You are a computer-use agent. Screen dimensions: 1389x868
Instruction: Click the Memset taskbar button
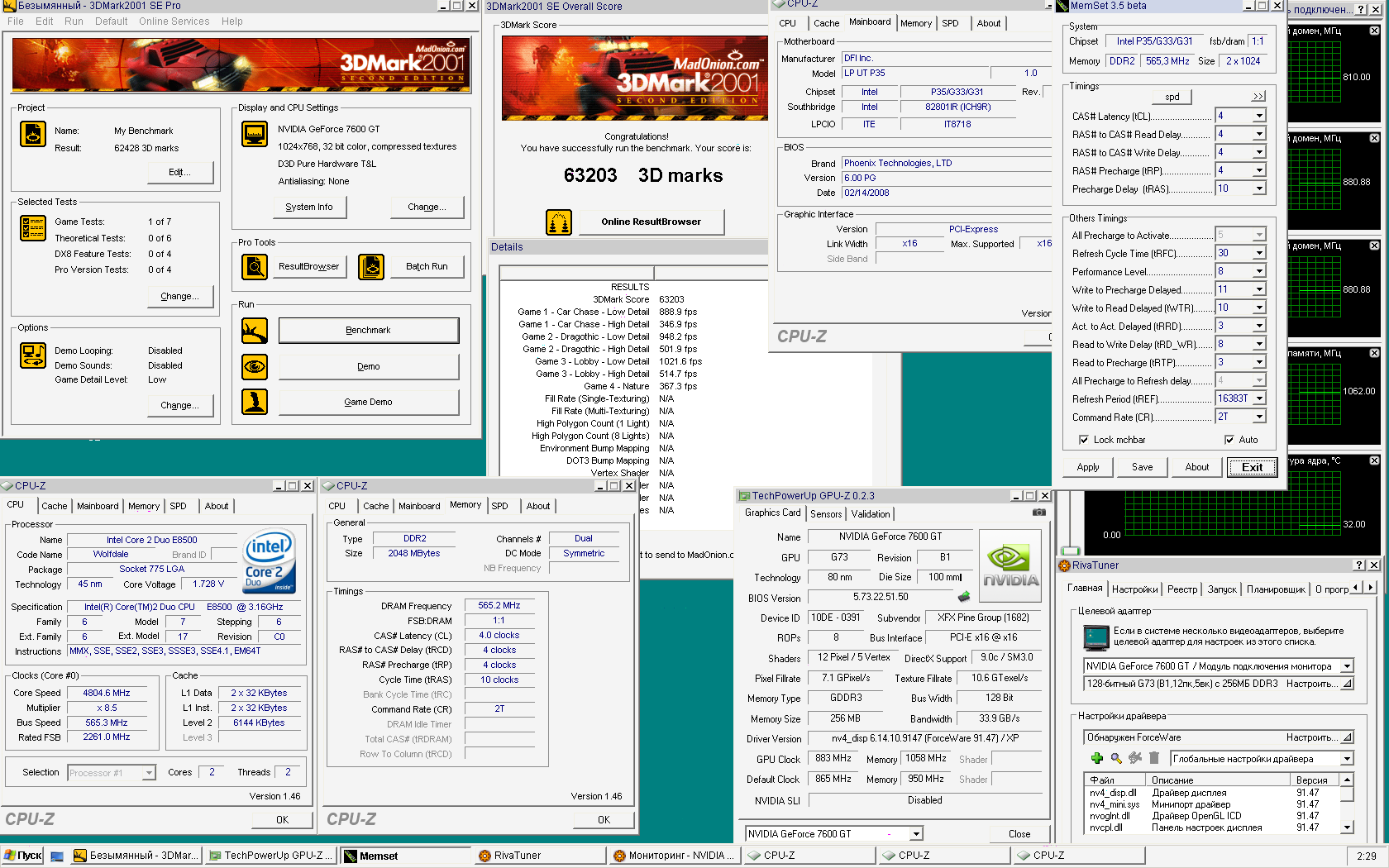(x=405, y=856)
